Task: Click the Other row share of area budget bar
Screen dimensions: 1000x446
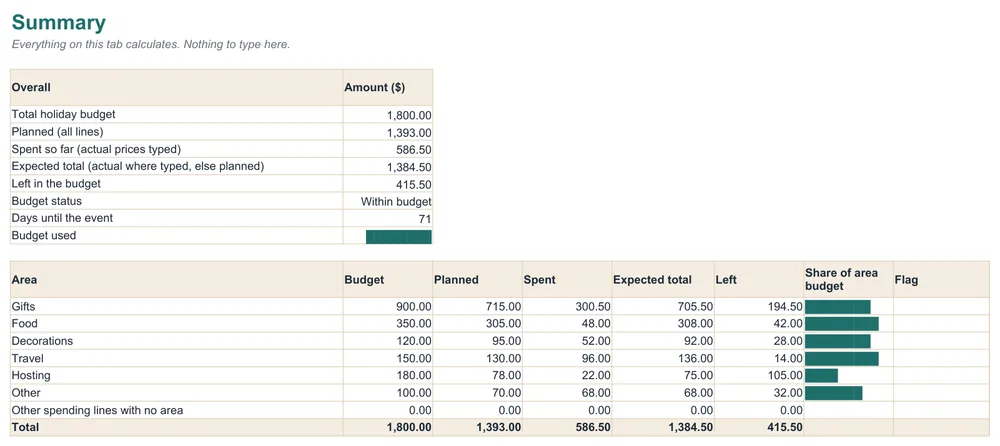Action: click(834, 393)
